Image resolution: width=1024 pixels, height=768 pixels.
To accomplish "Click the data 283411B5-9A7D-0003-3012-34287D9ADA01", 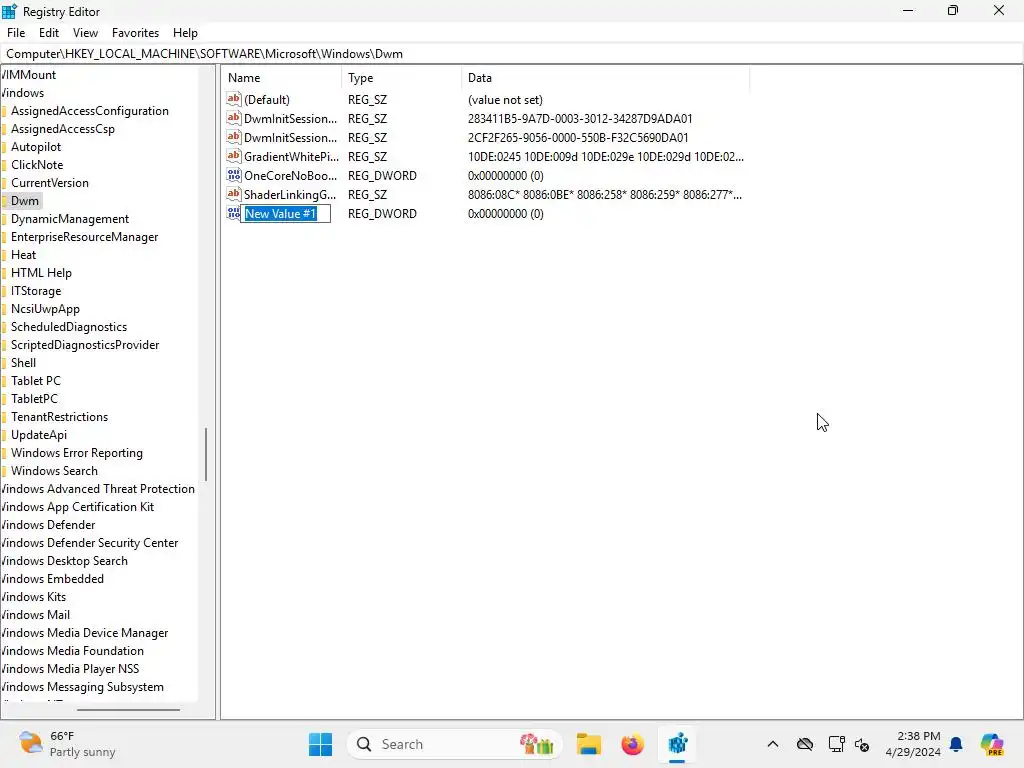I will pyautogui.click(x=580, y=118).
